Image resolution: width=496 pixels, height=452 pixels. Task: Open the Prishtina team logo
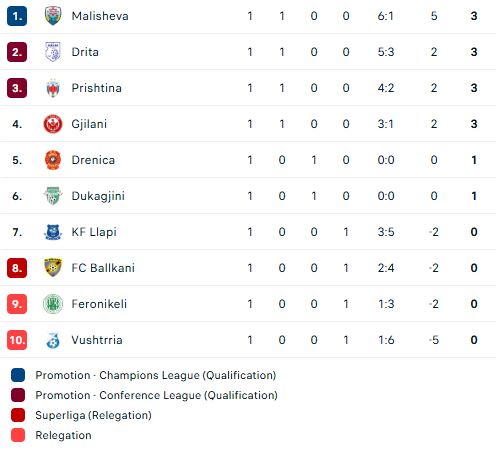(x=53, y=88)
